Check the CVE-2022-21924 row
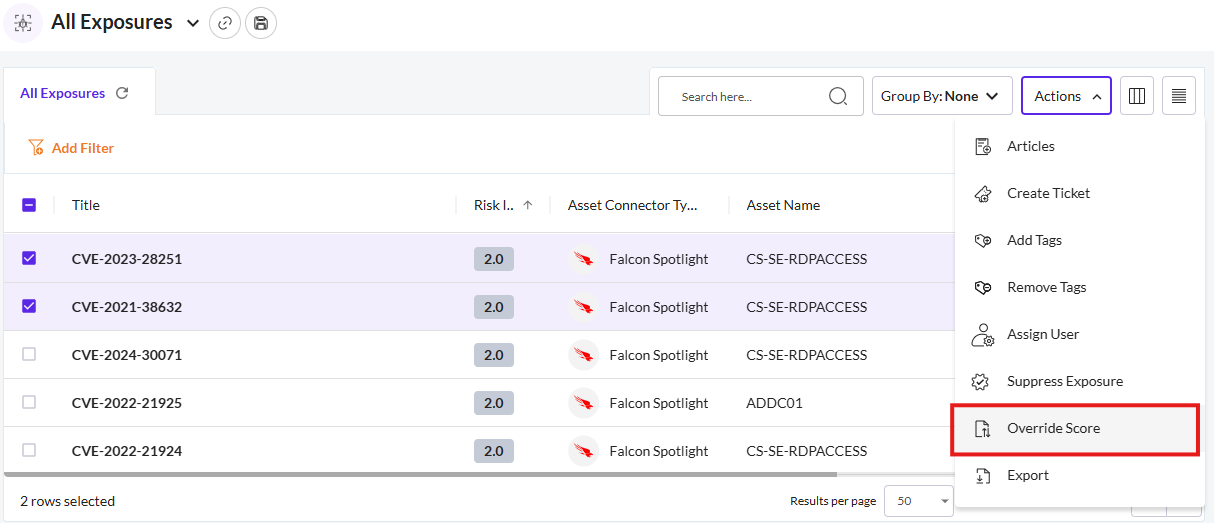Viewport: 1214px width, 523px height. click(x=29, y=450)
